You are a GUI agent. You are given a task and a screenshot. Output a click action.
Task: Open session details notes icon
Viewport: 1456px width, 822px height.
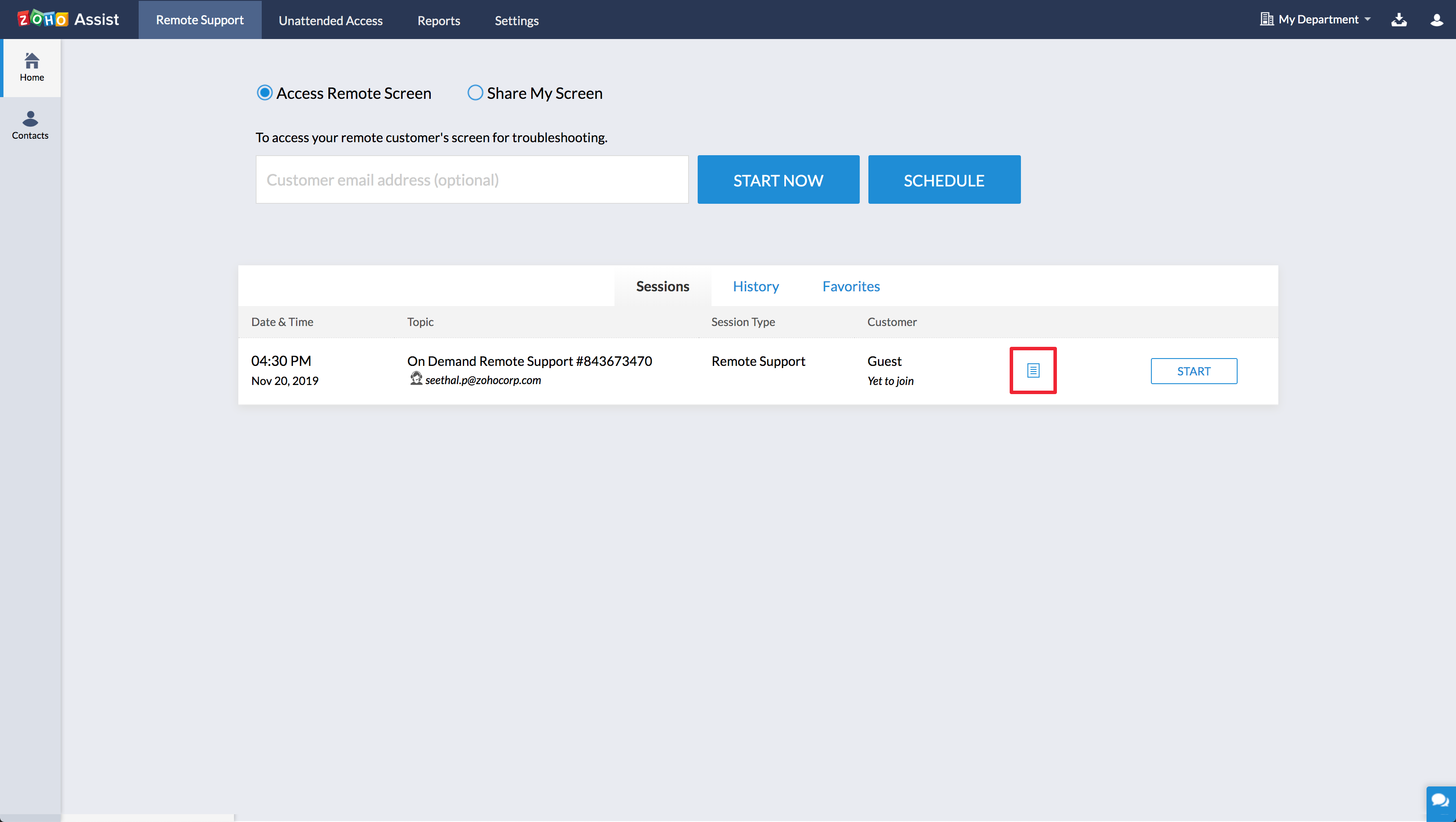1033,371
